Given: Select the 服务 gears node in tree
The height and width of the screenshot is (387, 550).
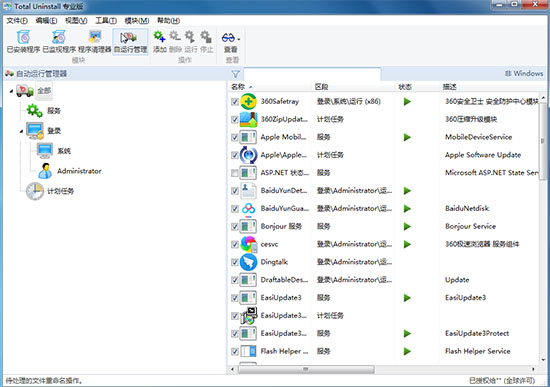Looking at the screenshot, I should pos(43,111).
